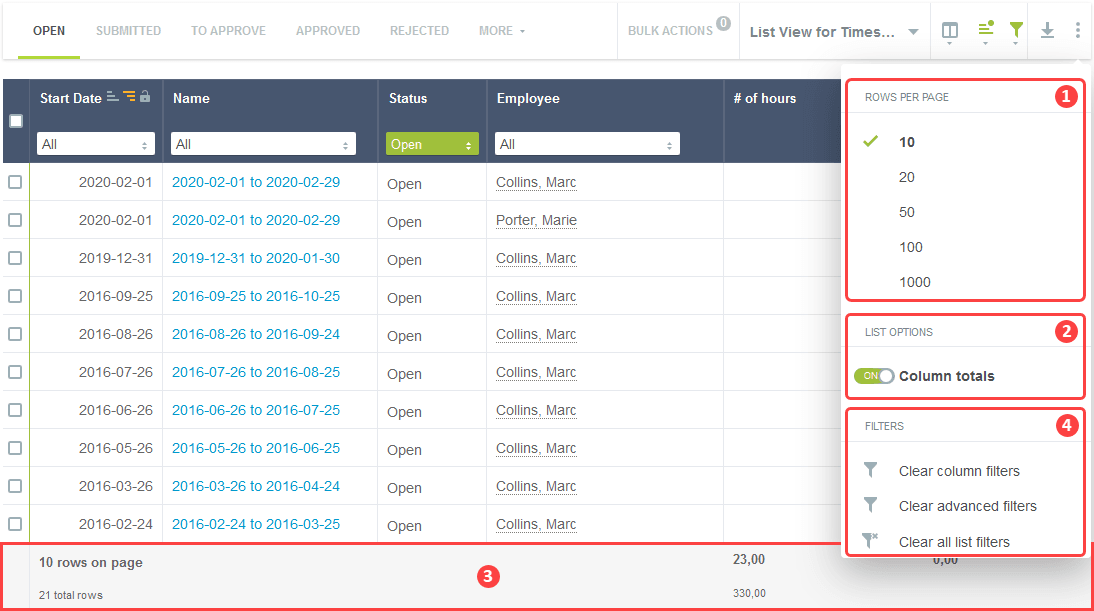The height and width of the screenshot is (611, 1094).
Task: Click the Name column header
Action: [191, 98]
